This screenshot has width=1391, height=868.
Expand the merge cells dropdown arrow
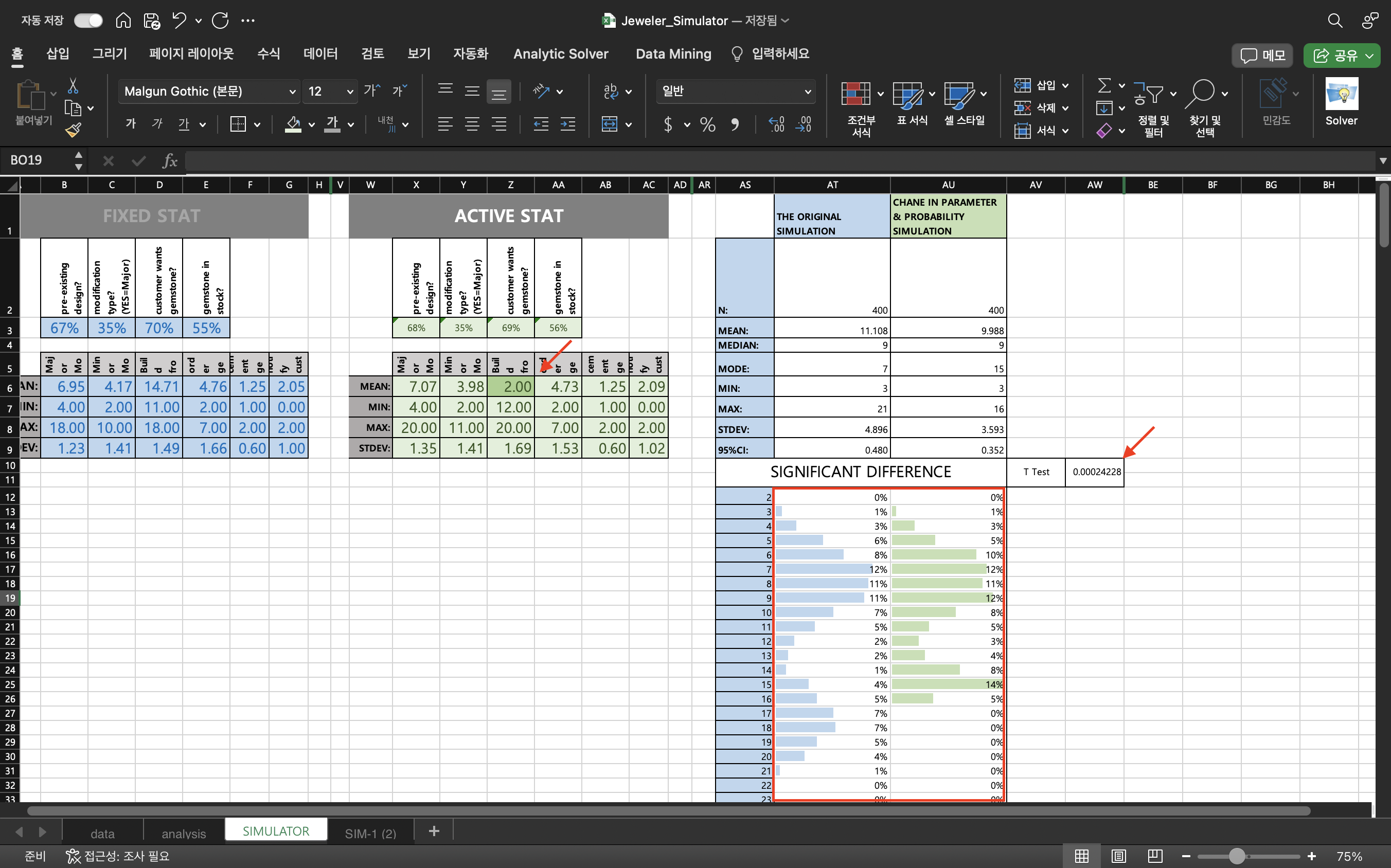click(x=629, y=124)
